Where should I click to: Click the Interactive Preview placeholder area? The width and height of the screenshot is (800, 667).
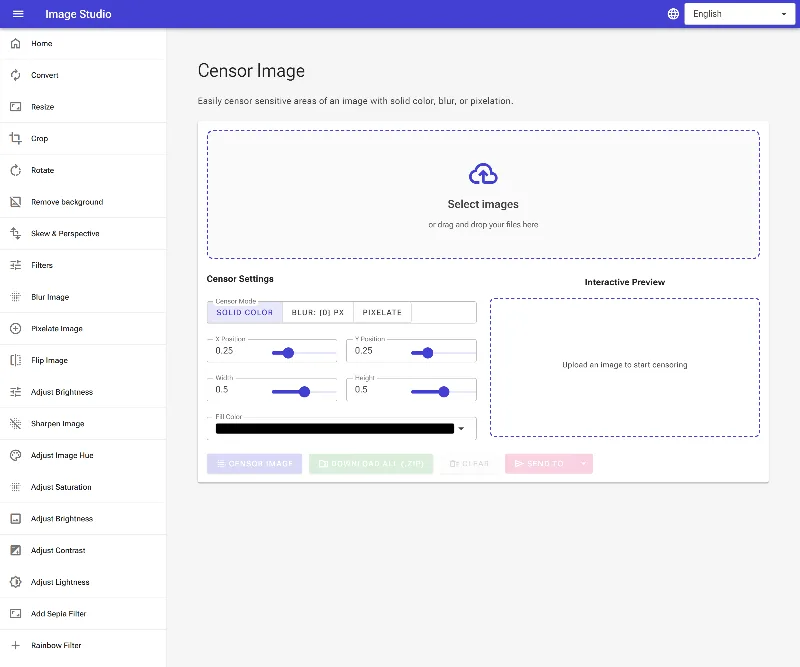pos(624,367)
